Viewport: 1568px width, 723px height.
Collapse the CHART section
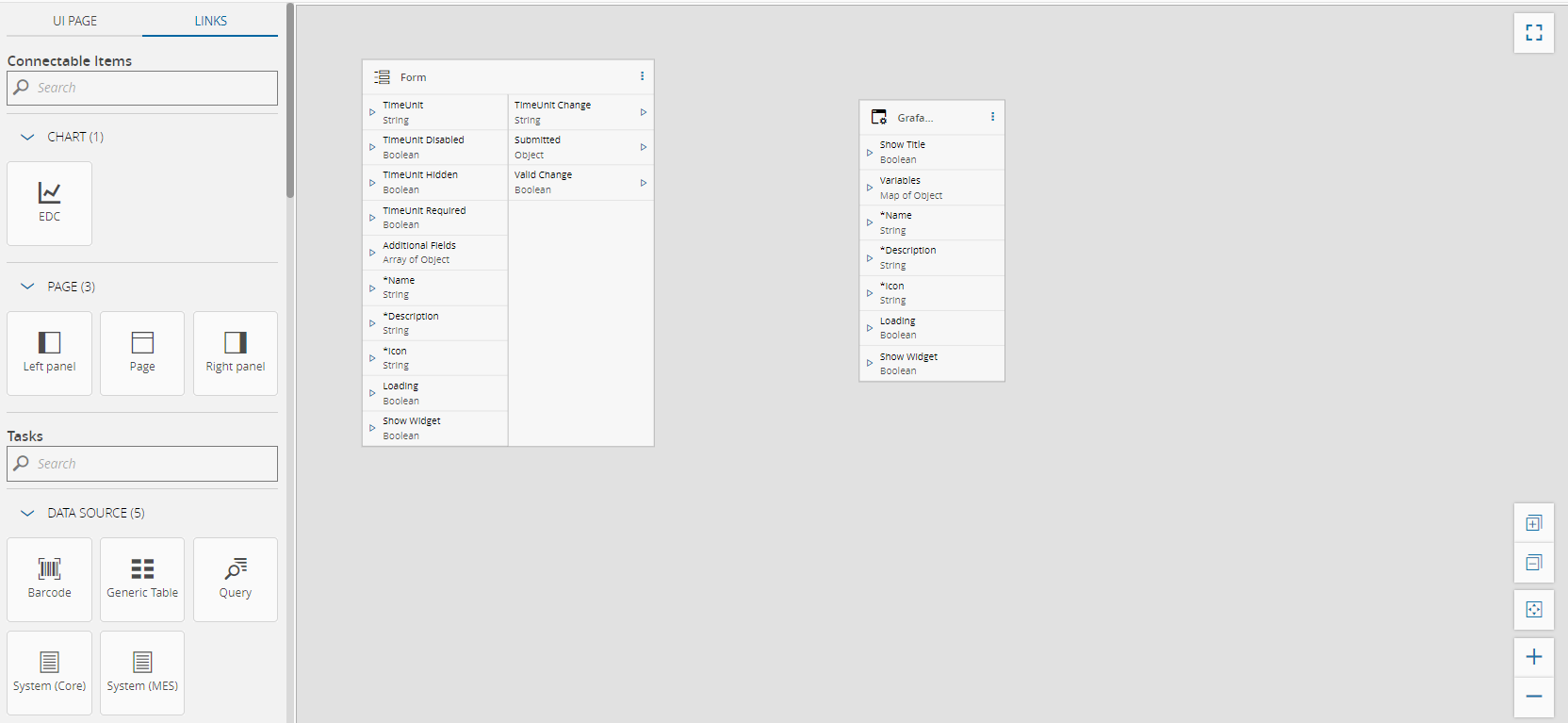27,137
